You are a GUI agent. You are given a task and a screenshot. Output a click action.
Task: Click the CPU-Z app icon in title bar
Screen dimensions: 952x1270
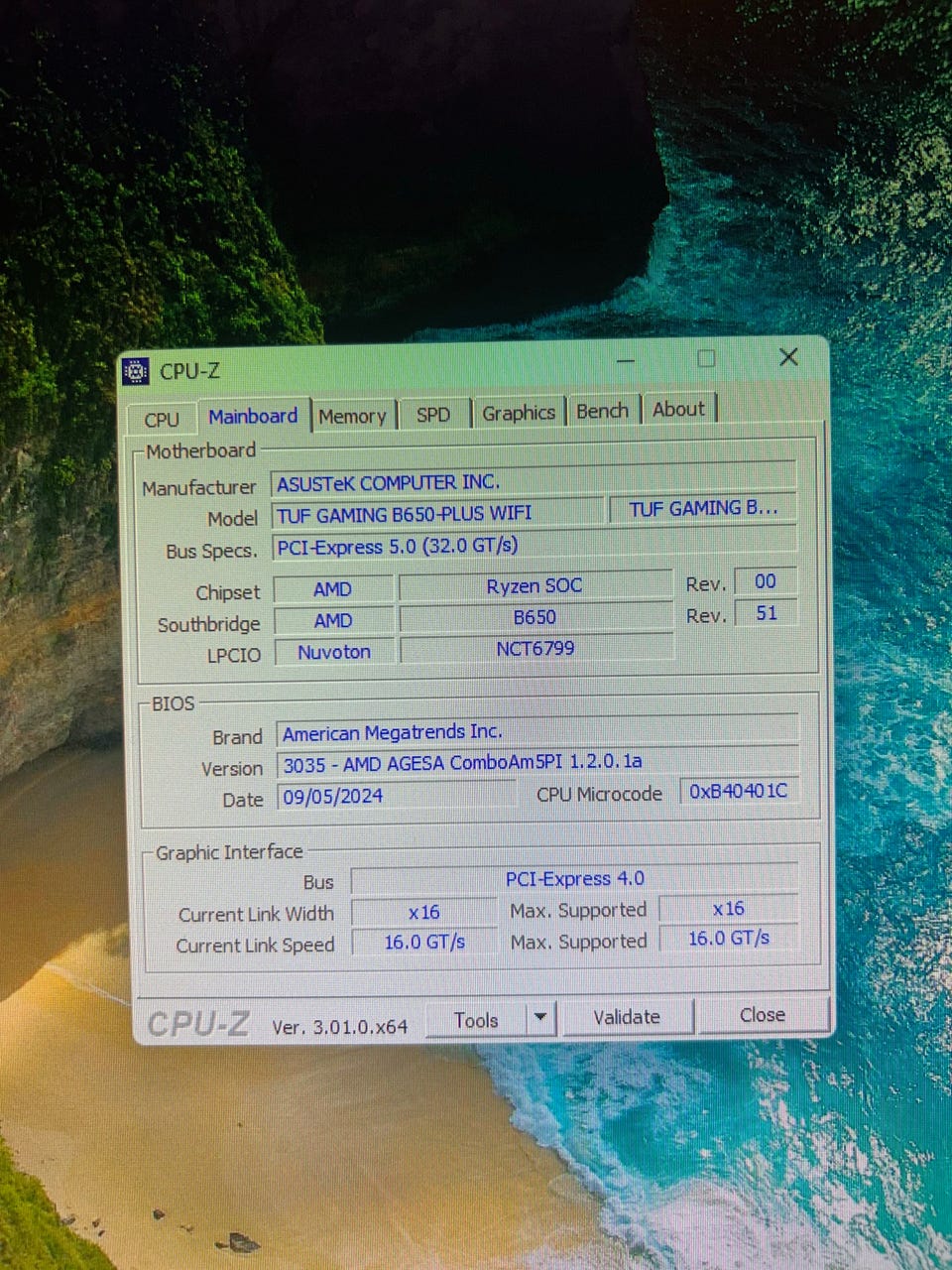tap(136, 371)
